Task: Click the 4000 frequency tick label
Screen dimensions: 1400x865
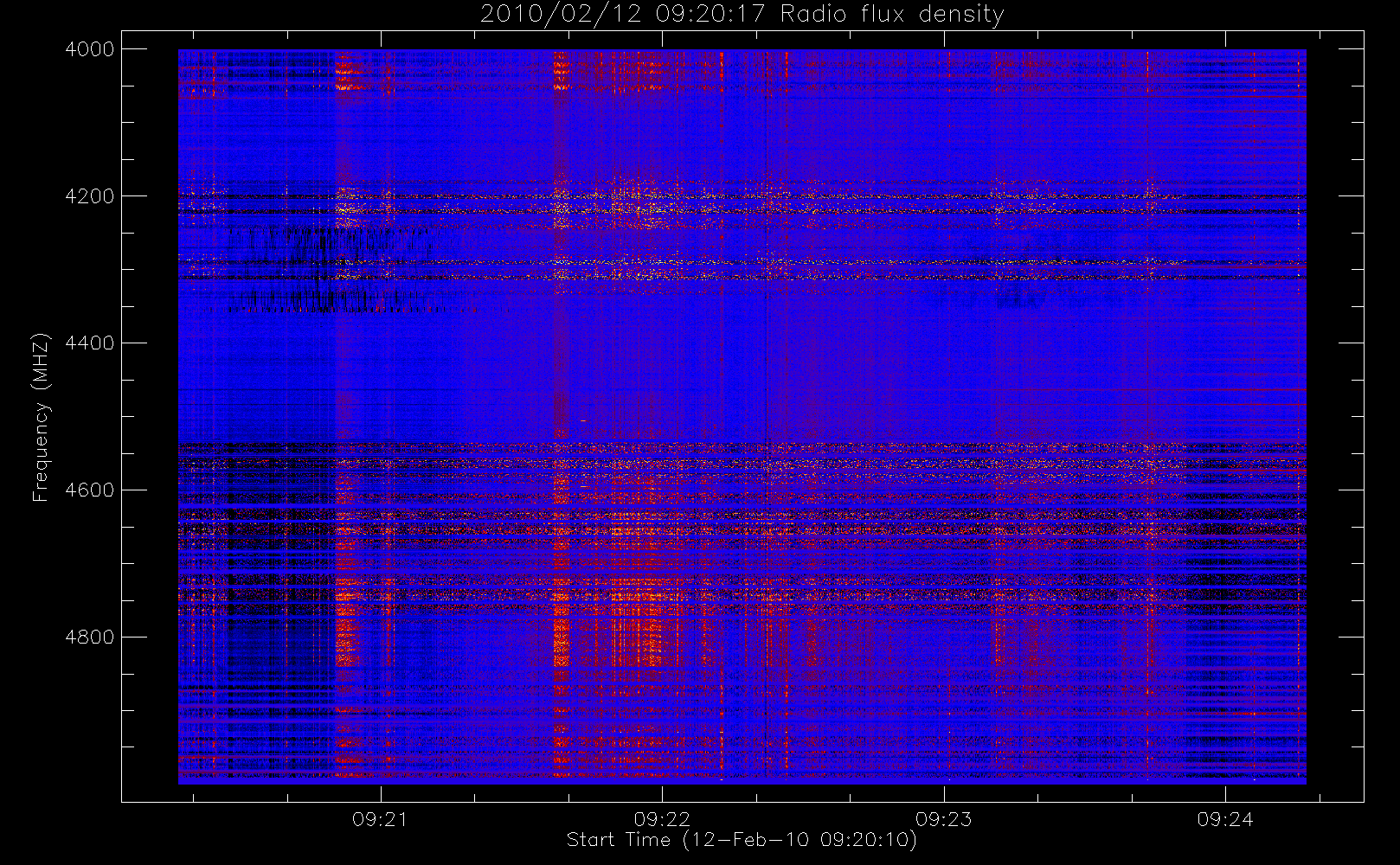Action: pyautogui.click(x=90, y=49)
